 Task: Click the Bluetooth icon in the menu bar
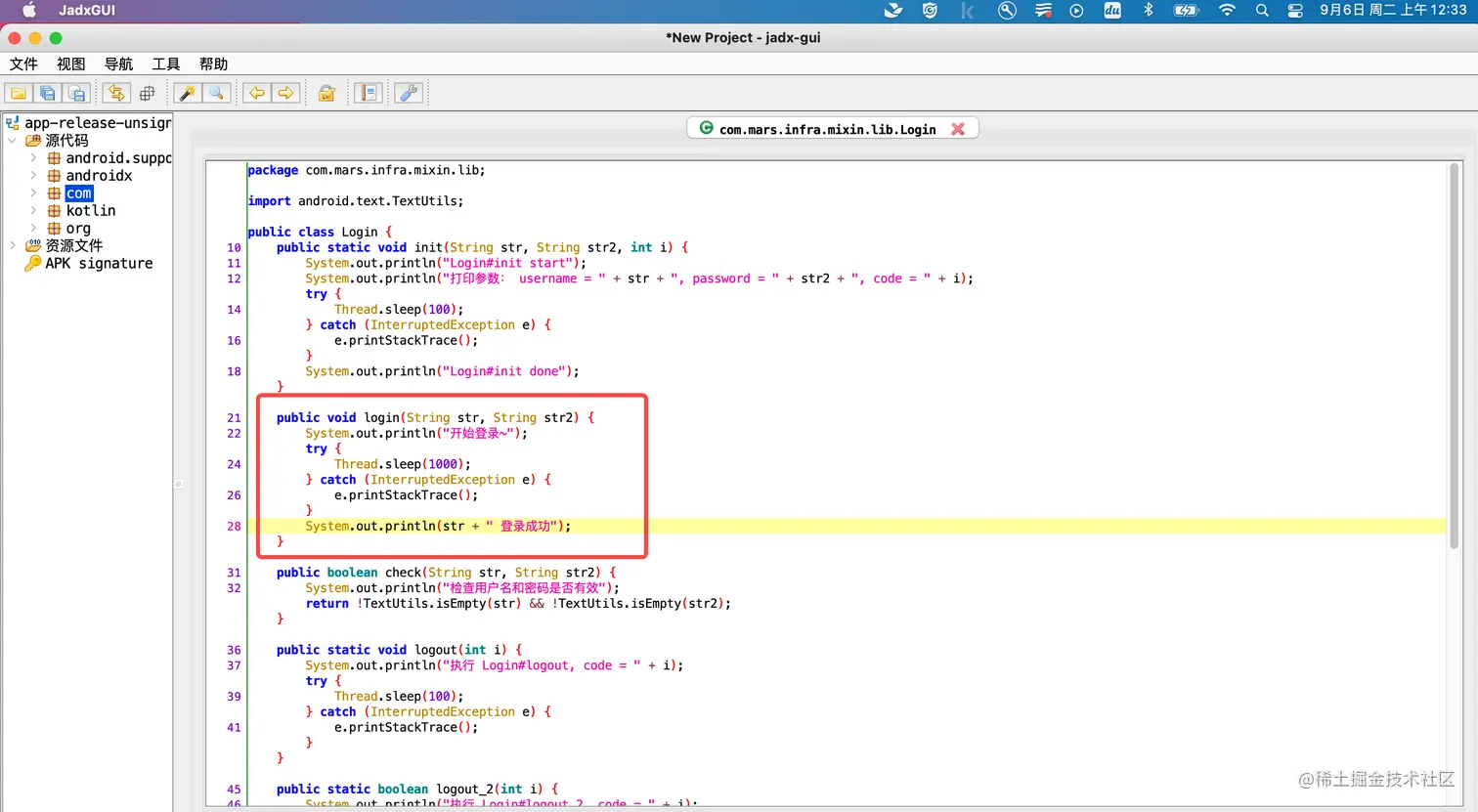click(x=1149, y=11)
